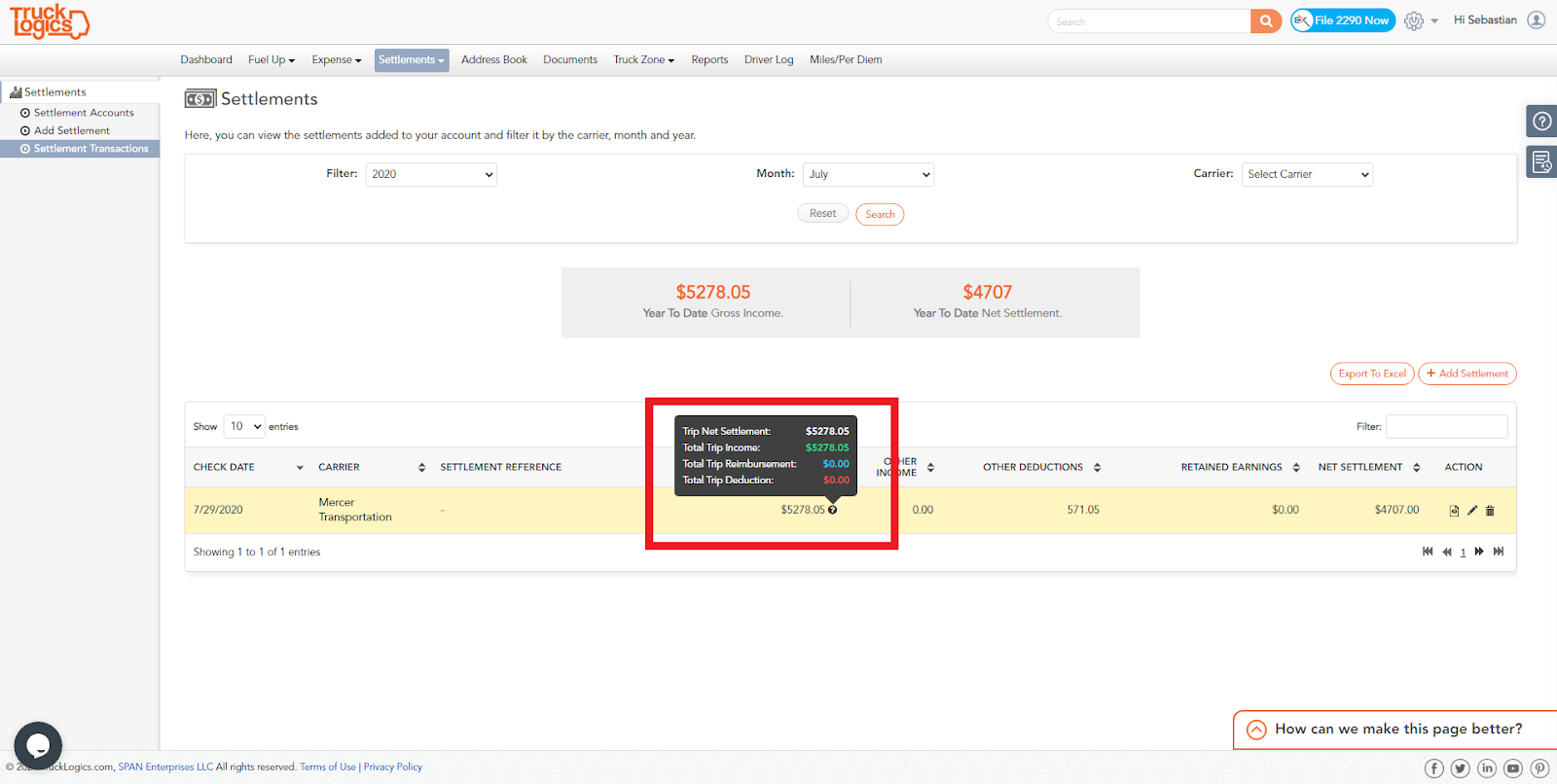Open the Month dropdown showing July
Screen dimensions: 1557x784
click(868, 175)
